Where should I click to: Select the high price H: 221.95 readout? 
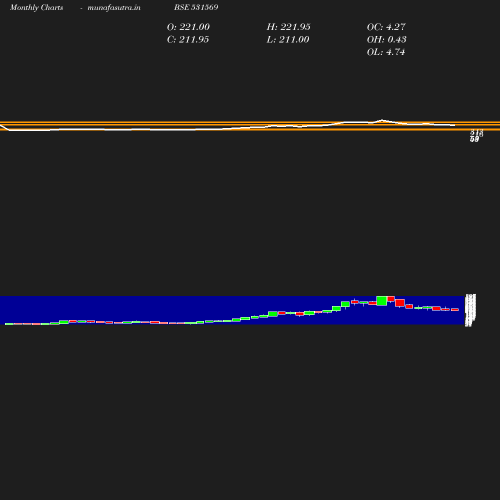point(288,27)
